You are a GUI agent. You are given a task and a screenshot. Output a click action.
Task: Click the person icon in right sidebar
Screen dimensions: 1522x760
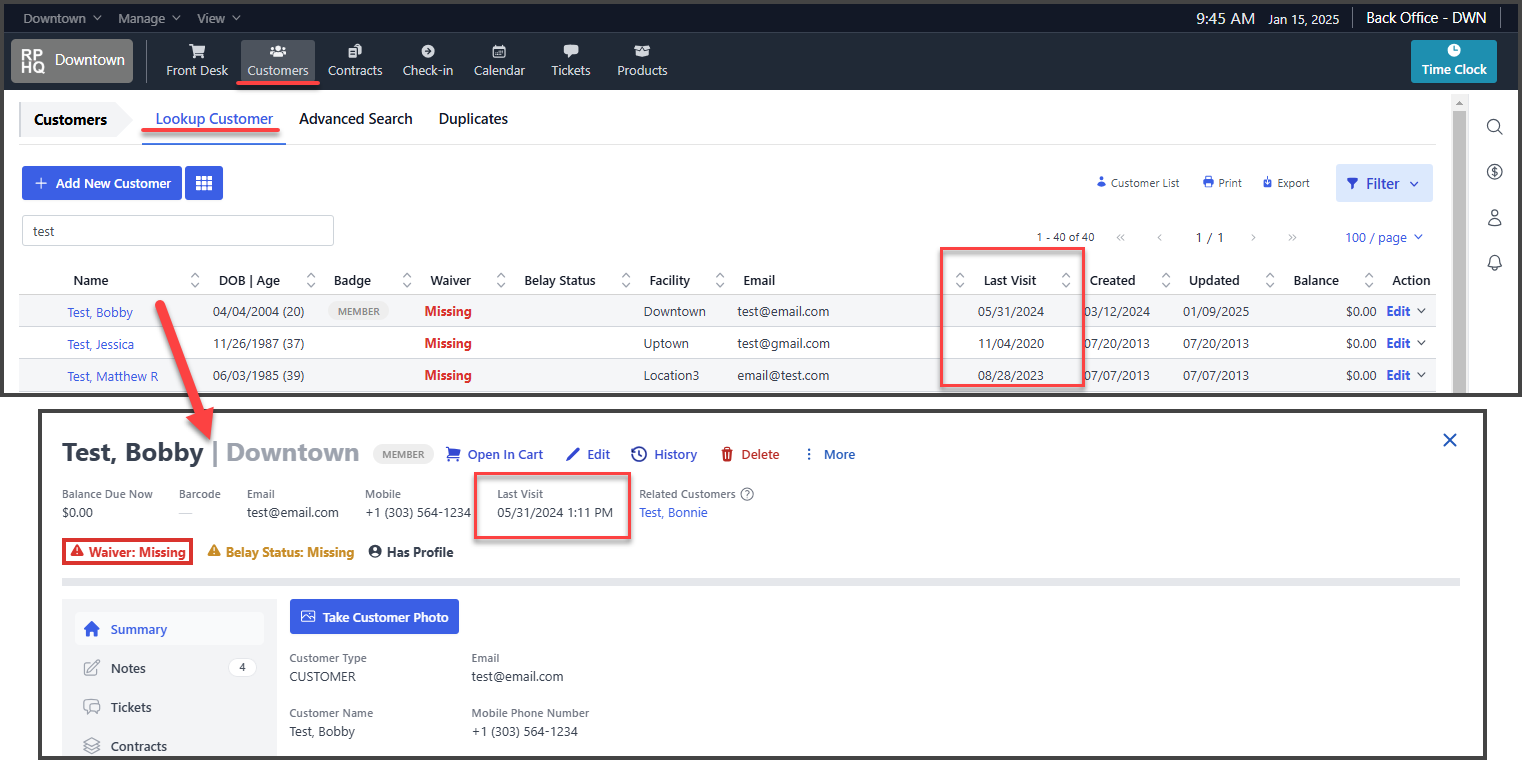[1494, 217]
